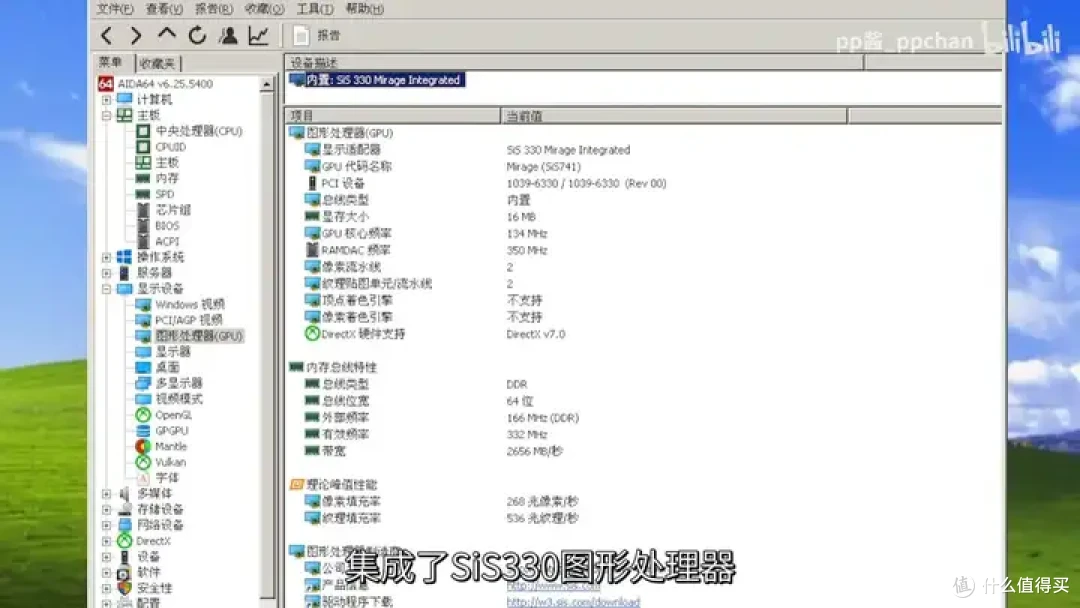The height and width of the screenshot is (608, 1080).
Task: Click the 软件 software icon
Action: [x=124, y=573]
